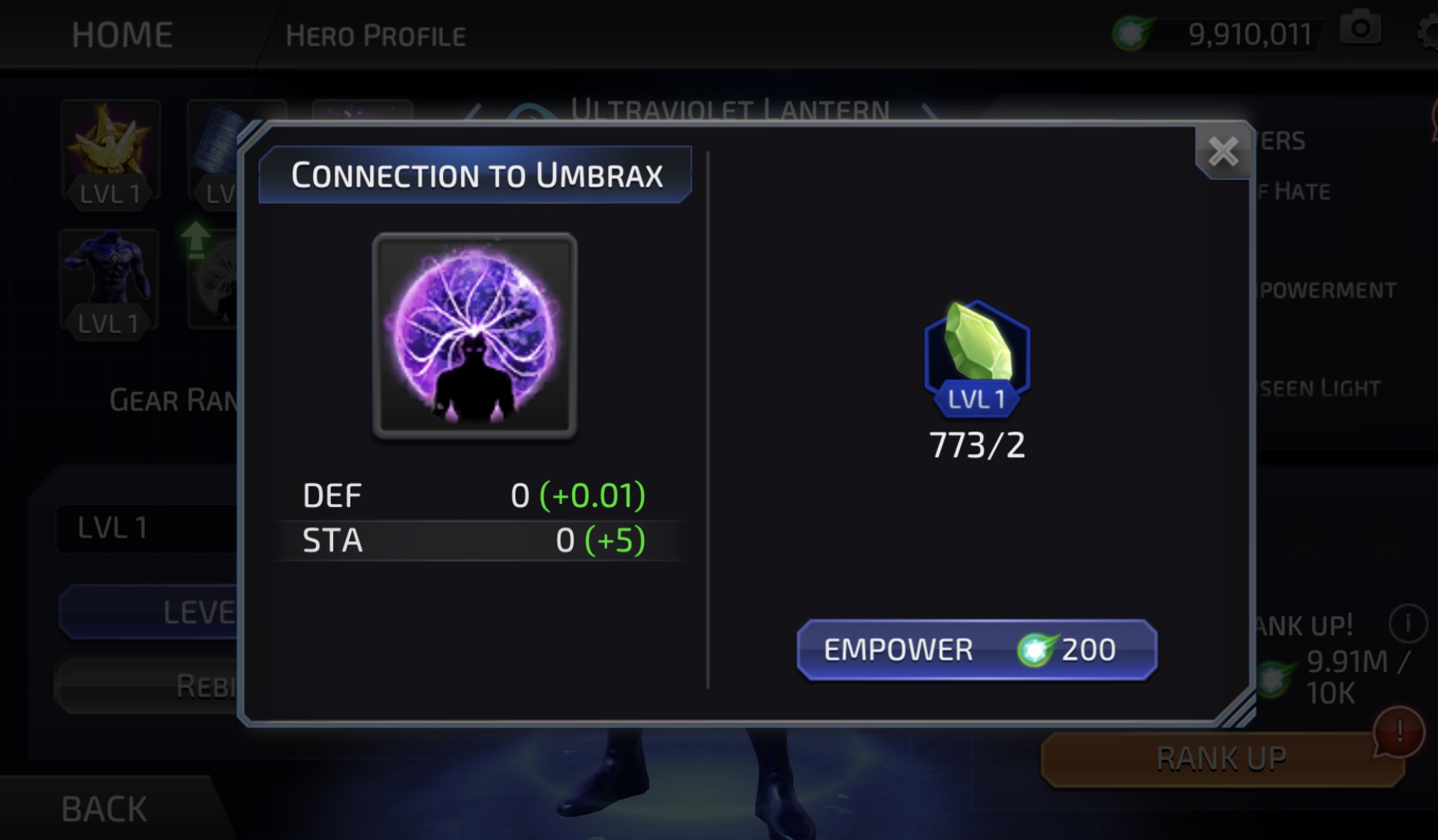Open the Connection to Umbrax ability image
Image resolution: width=1438 pixels, height=840 pixels.
(x=474, y=335)
